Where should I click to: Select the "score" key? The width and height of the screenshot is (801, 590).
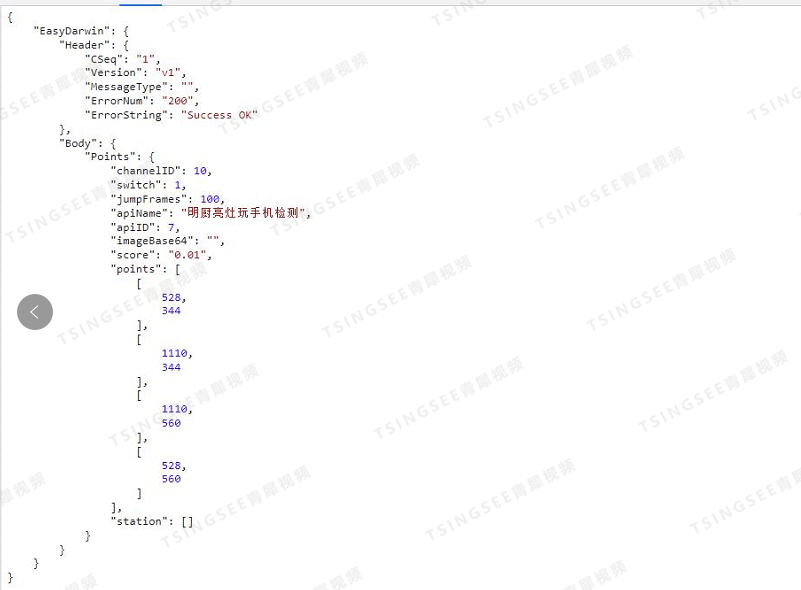133,255
